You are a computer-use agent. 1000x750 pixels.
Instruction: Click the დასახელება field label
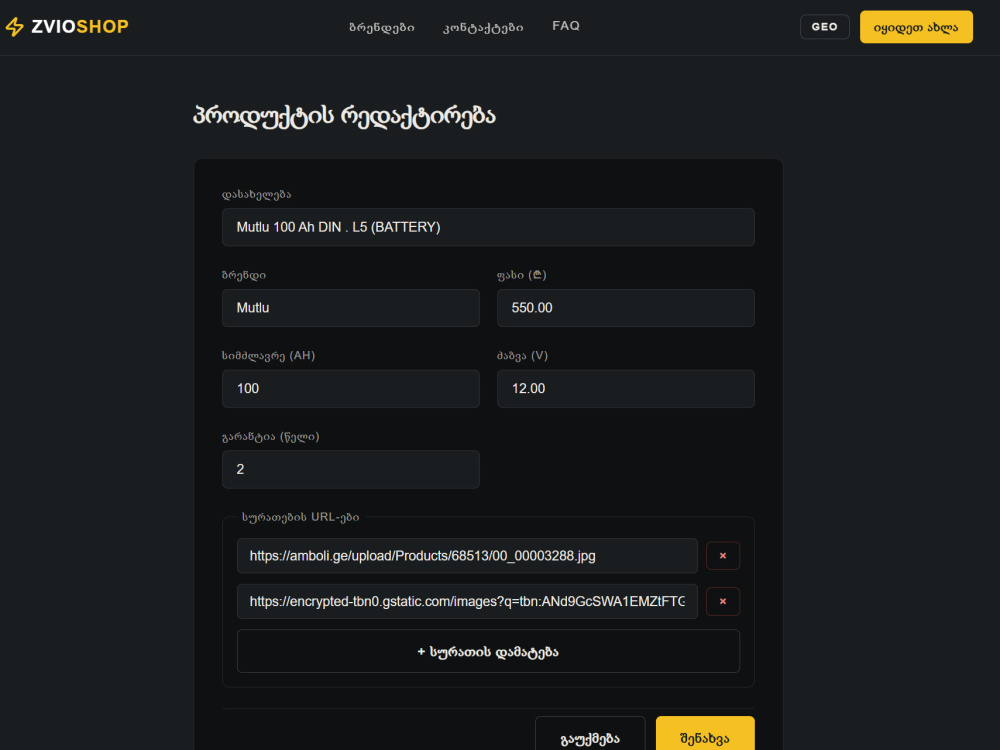coord(256,195)
